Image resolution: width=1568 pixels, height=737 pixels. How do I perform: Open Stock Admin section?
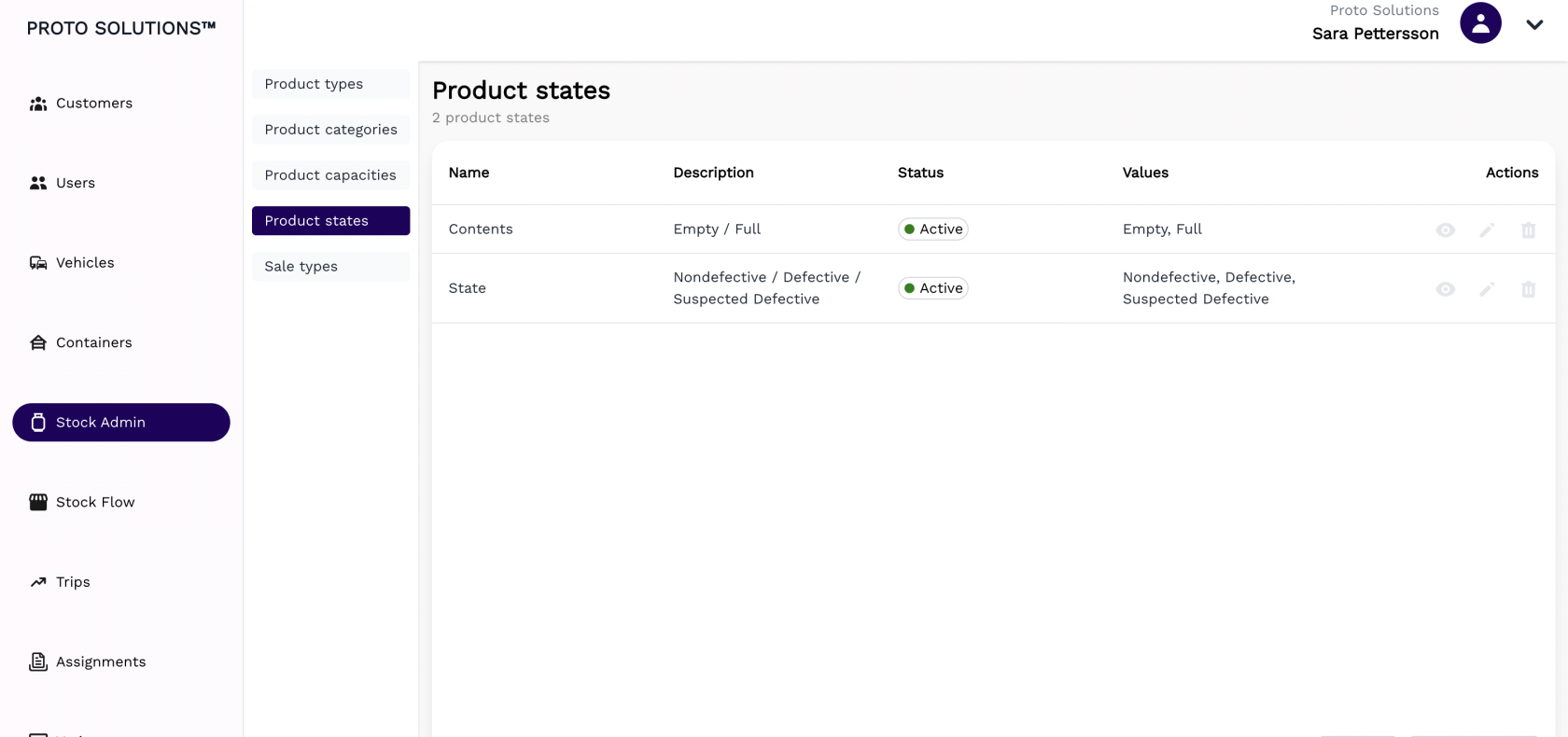tap(121, 423)
